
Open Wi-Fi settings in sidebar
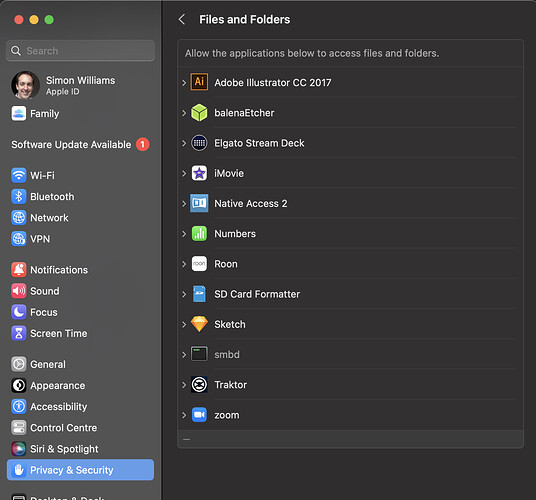tap(80, 175)
